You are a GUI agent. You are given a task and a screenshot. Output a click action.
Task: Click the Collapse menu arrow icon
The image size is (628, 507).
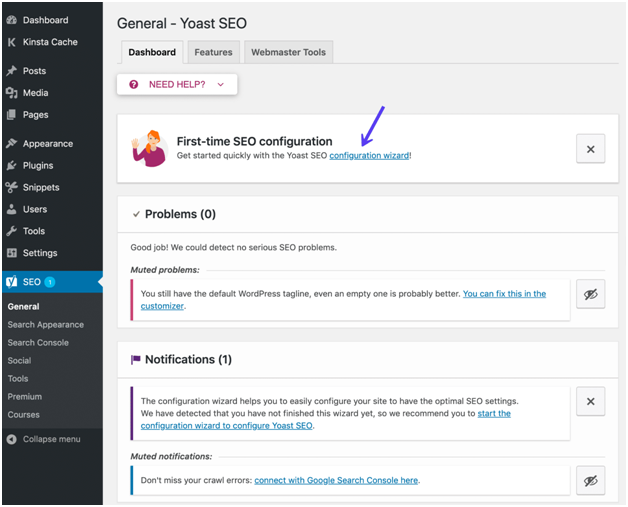(12, 439)
